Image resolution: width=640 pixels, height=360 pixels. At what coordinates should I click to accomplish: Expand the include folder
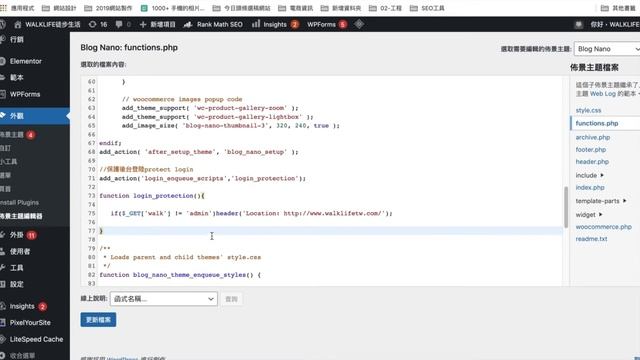coord(589,175)
